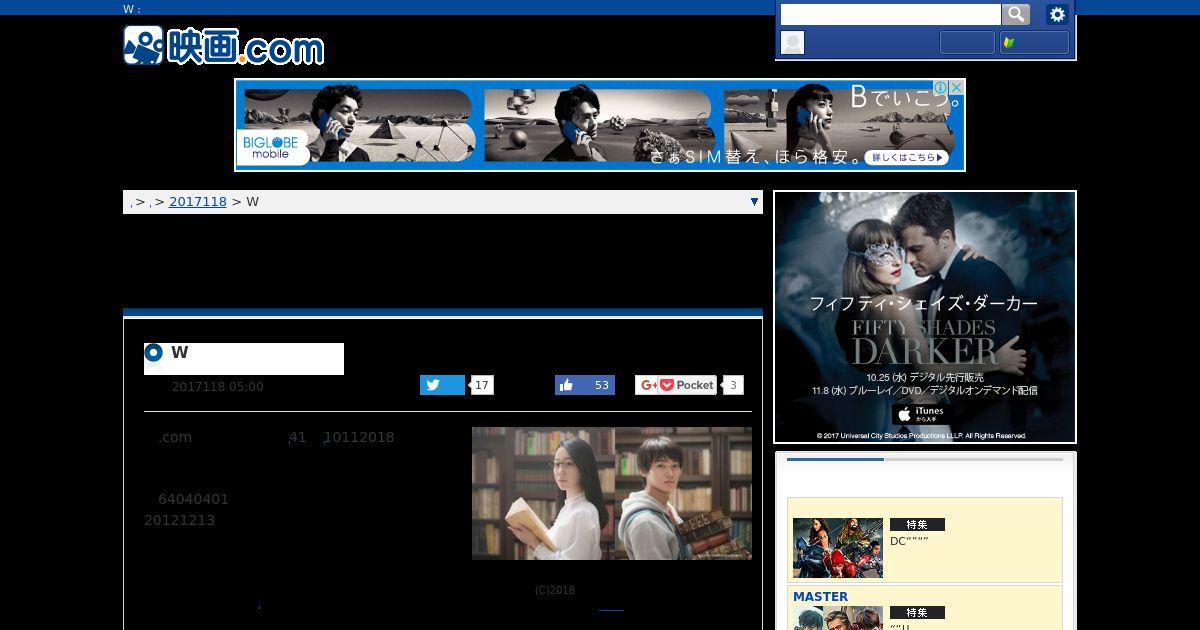This screenshot has width=1200, height=630.
Task: Select the first blue-underlined sidebar tab
Action: (835, 460)
